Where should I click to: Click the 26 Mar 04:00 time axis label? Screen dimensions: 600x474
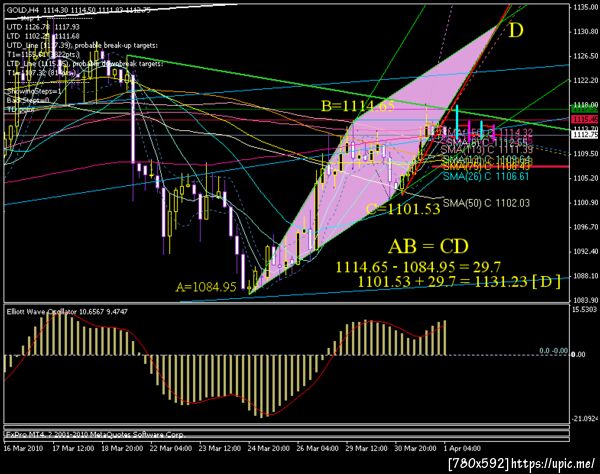coord(318,448)
